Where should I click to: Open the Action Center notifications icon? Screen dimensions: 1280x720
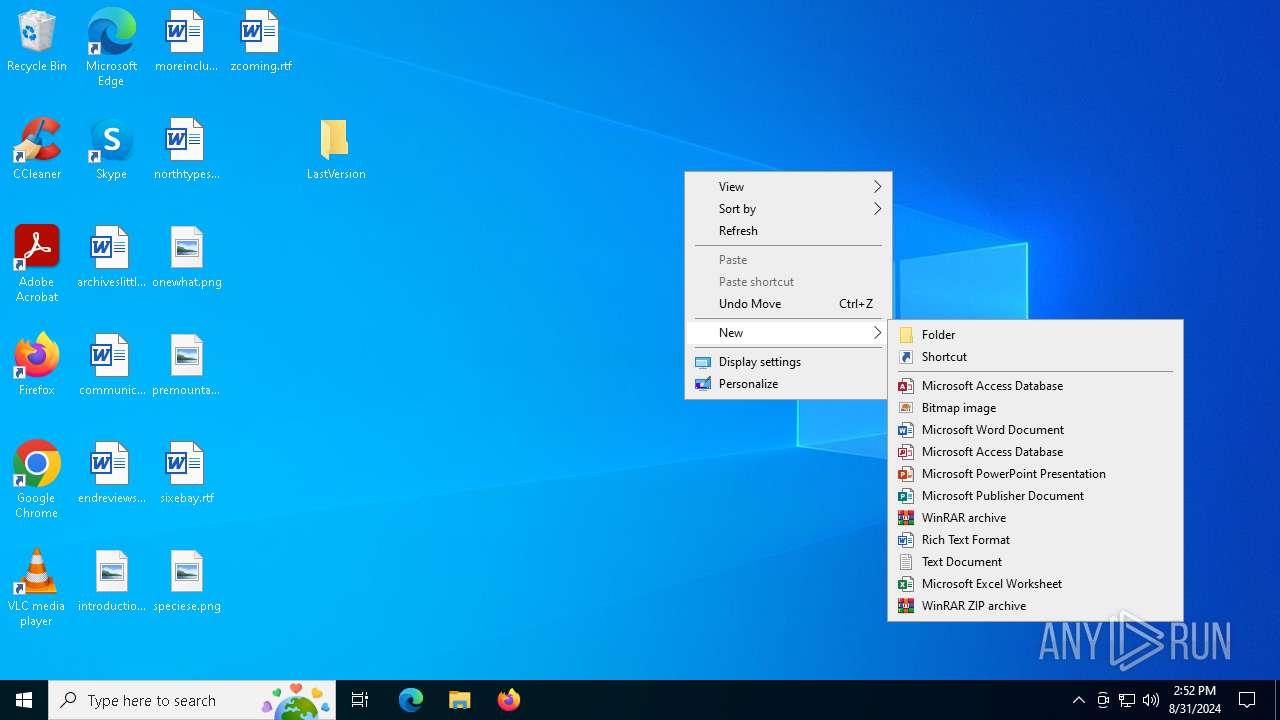(x=1248, y=700)
